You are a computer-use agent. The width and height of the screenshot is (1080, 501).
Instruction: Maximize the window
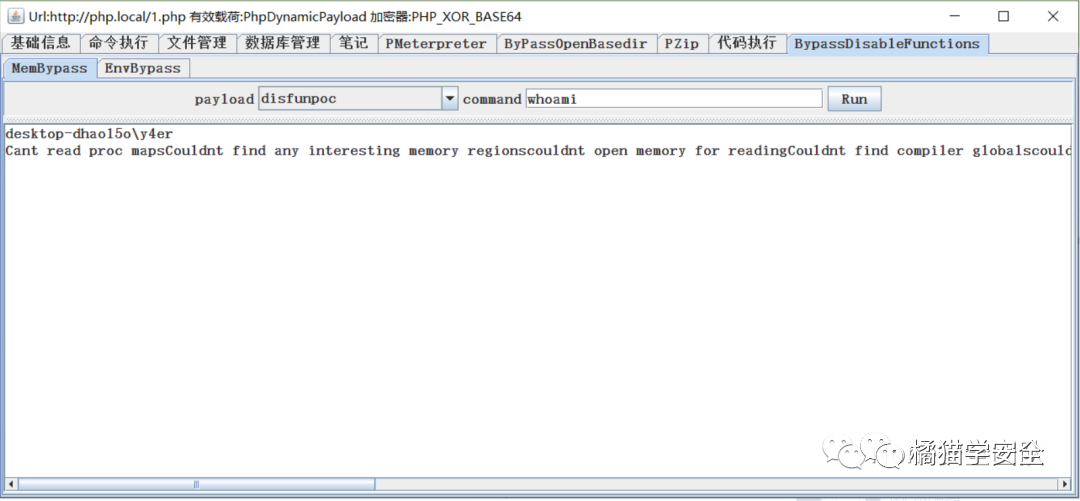[1004, 16]
